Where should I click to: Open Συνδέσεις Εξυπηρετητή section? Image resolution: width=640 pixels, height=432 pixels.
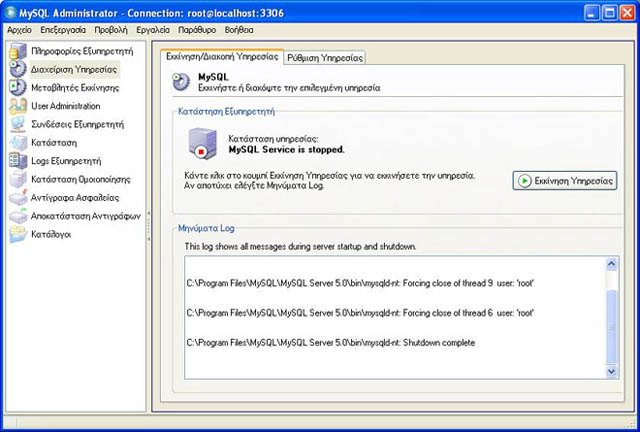pos(78,125)
